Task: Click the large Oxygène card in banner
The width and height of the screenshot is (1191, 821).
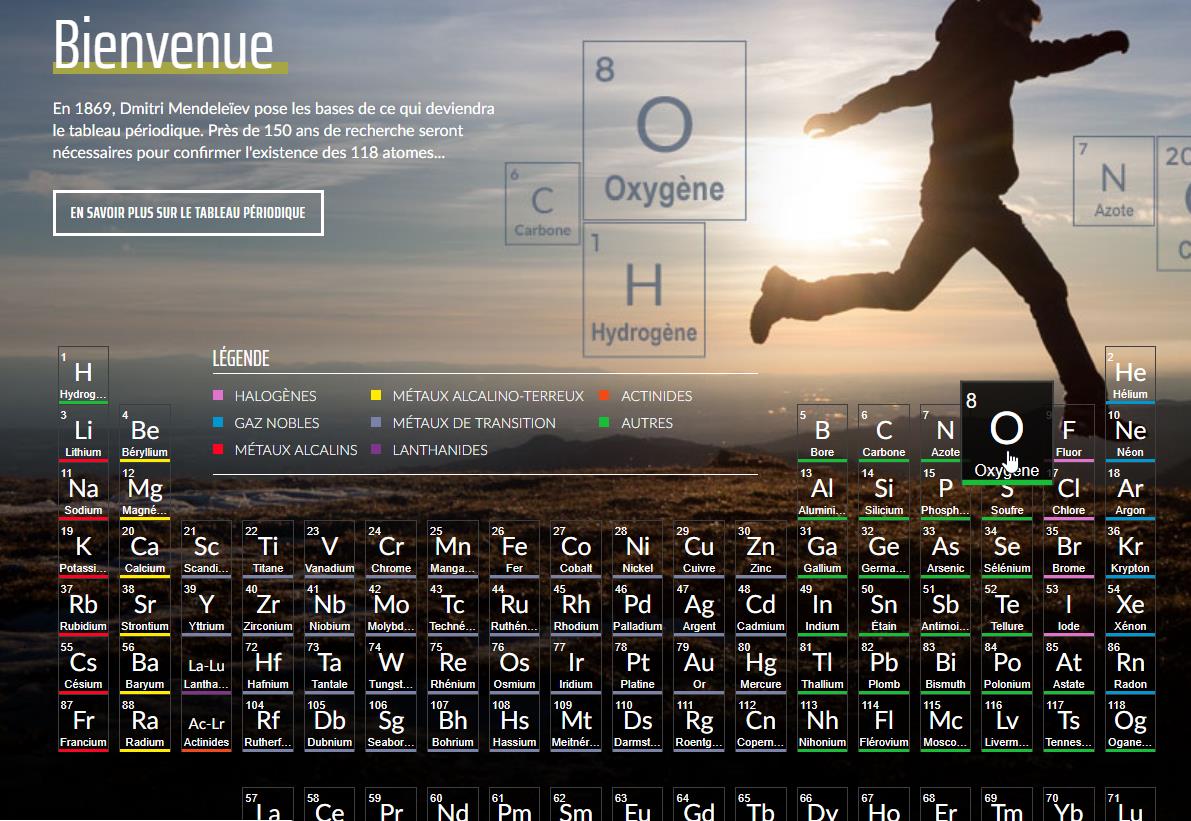Action: click(x=664, y=131)
